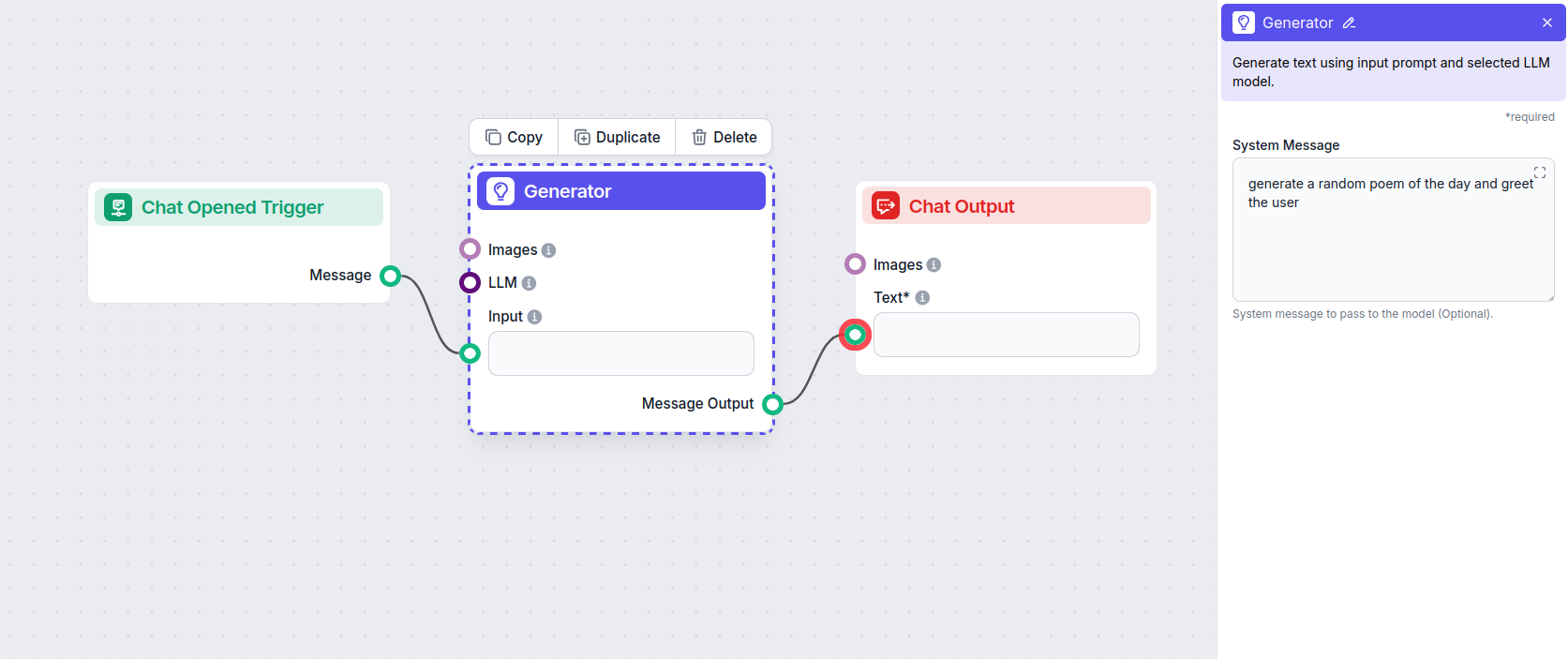Click the purple LLM input port
This screenshot has width=1568, height=659.
[x=470, y=282]
